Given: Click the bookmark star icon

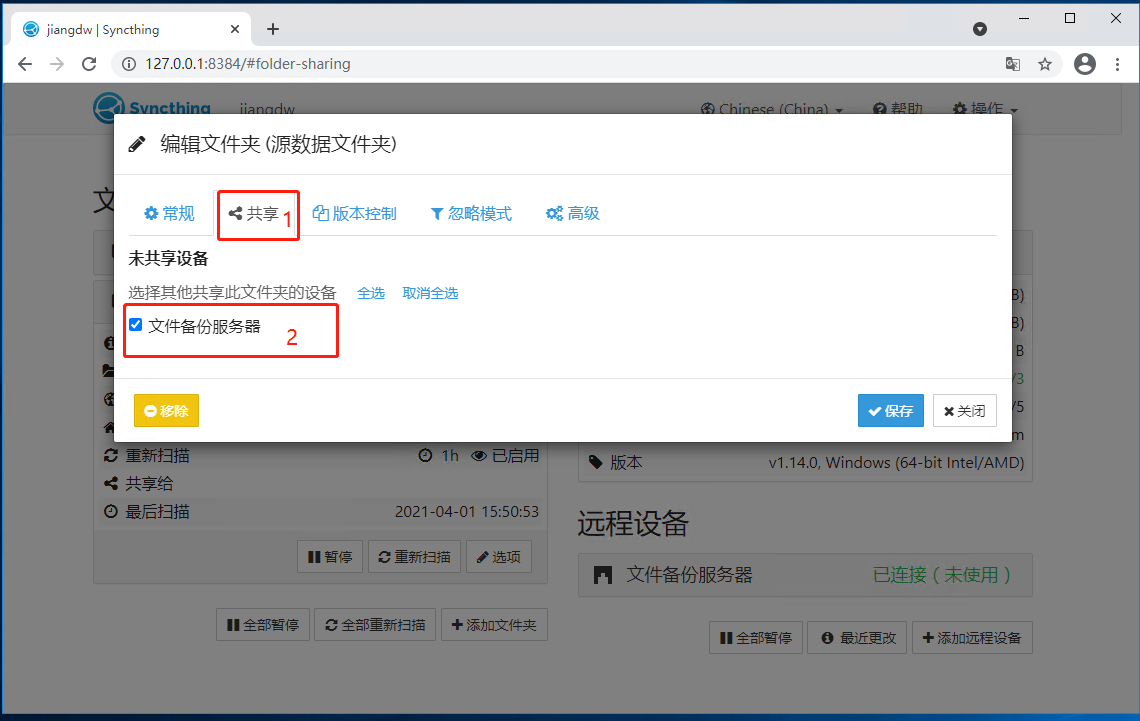Looking at the screenshot, I should (1046, 63).
